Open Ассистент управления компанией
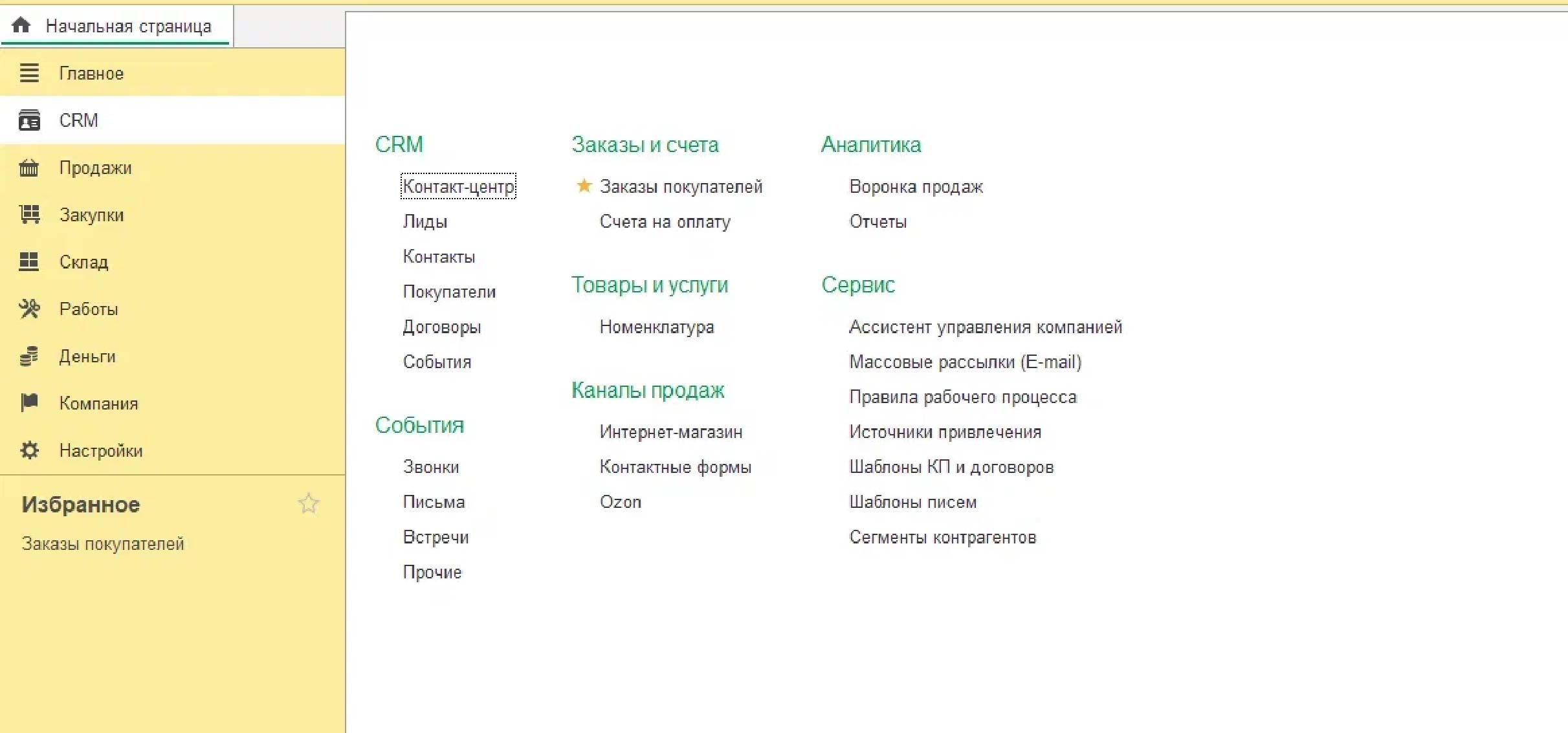Viewport: 1568px width, 733px height. coord(985,327)
